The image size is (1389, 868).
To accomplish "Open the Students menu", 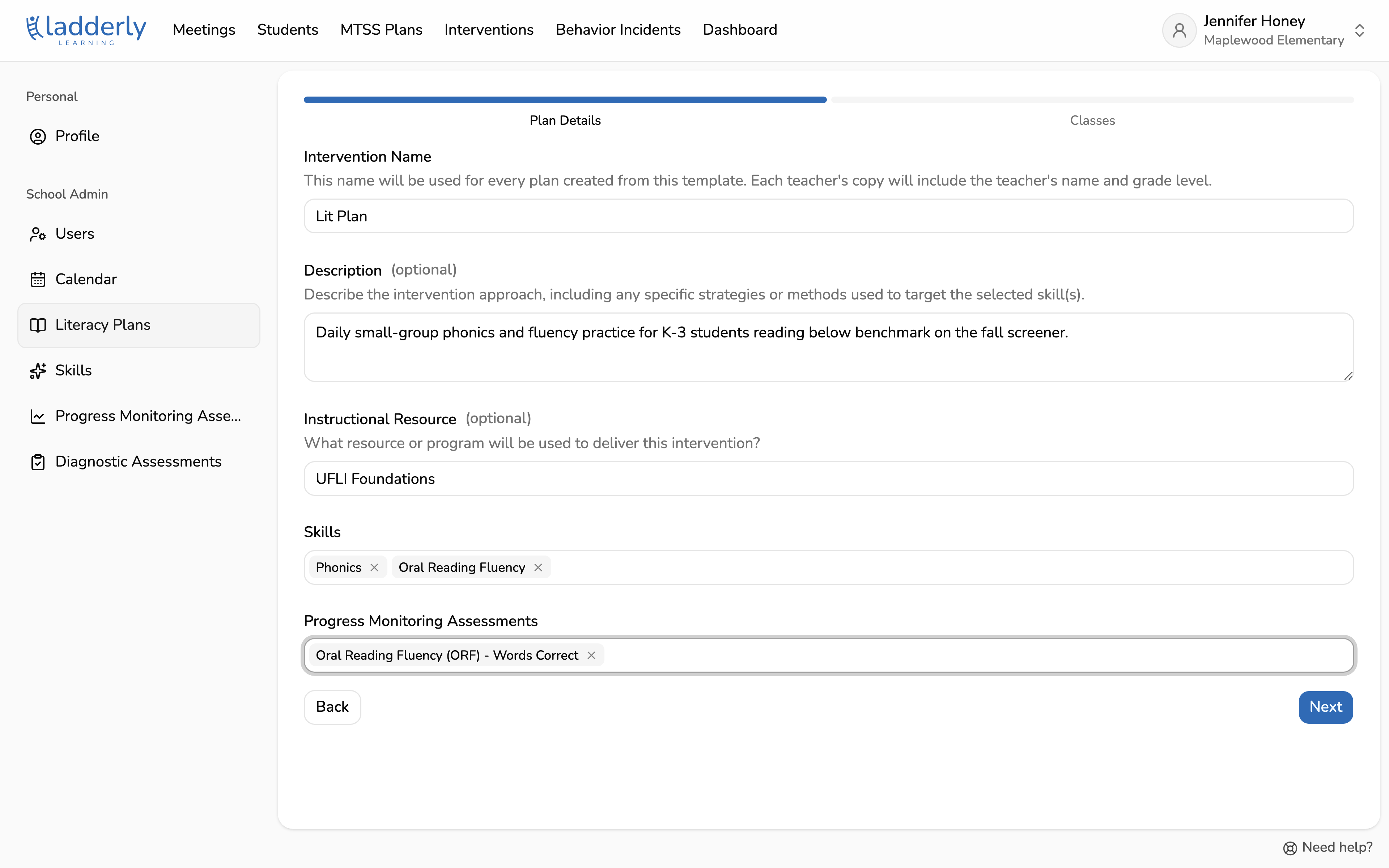I will pos(288,30).
